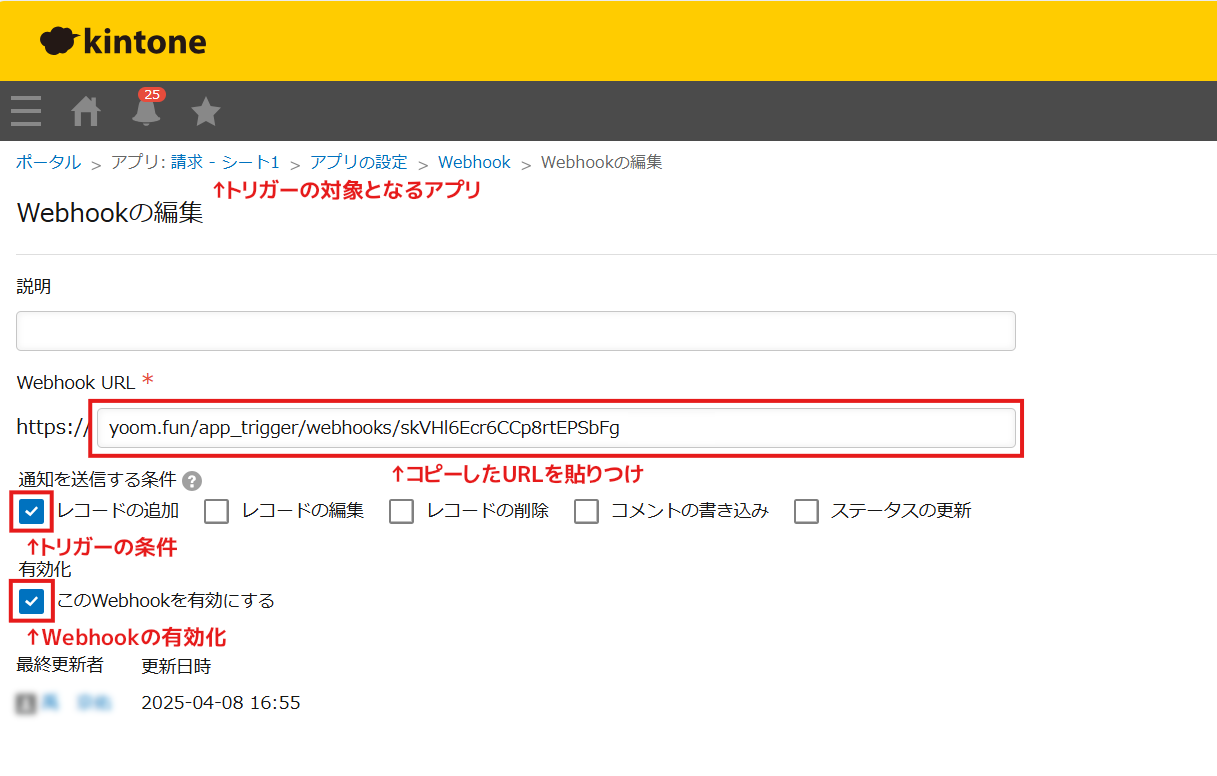Click the last updater's profile icon
Image resolution: width=1217 pixels, height=776 pixels.
pos(27,703)
